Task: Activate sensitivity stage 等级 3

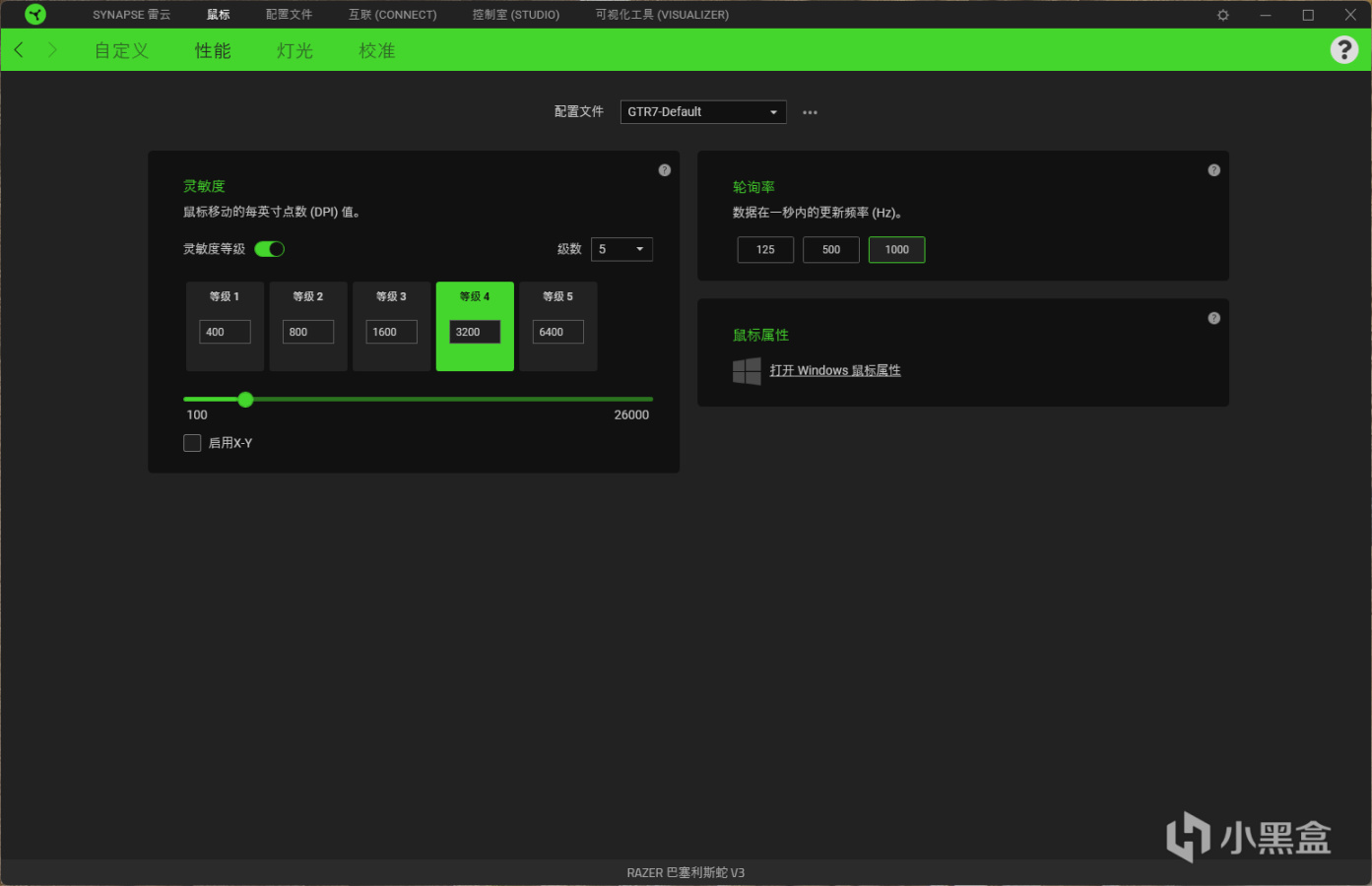Action: tap(391, 326)
